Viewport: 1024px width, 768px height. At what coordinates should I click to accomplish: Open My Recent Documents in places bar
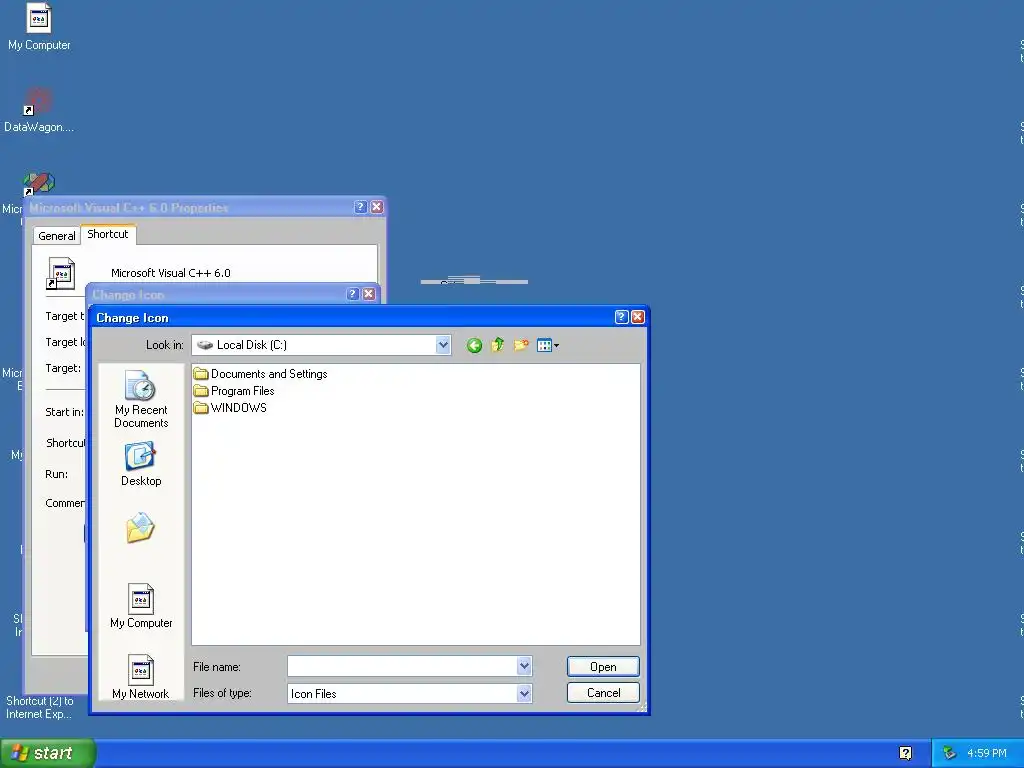(141, 399)
